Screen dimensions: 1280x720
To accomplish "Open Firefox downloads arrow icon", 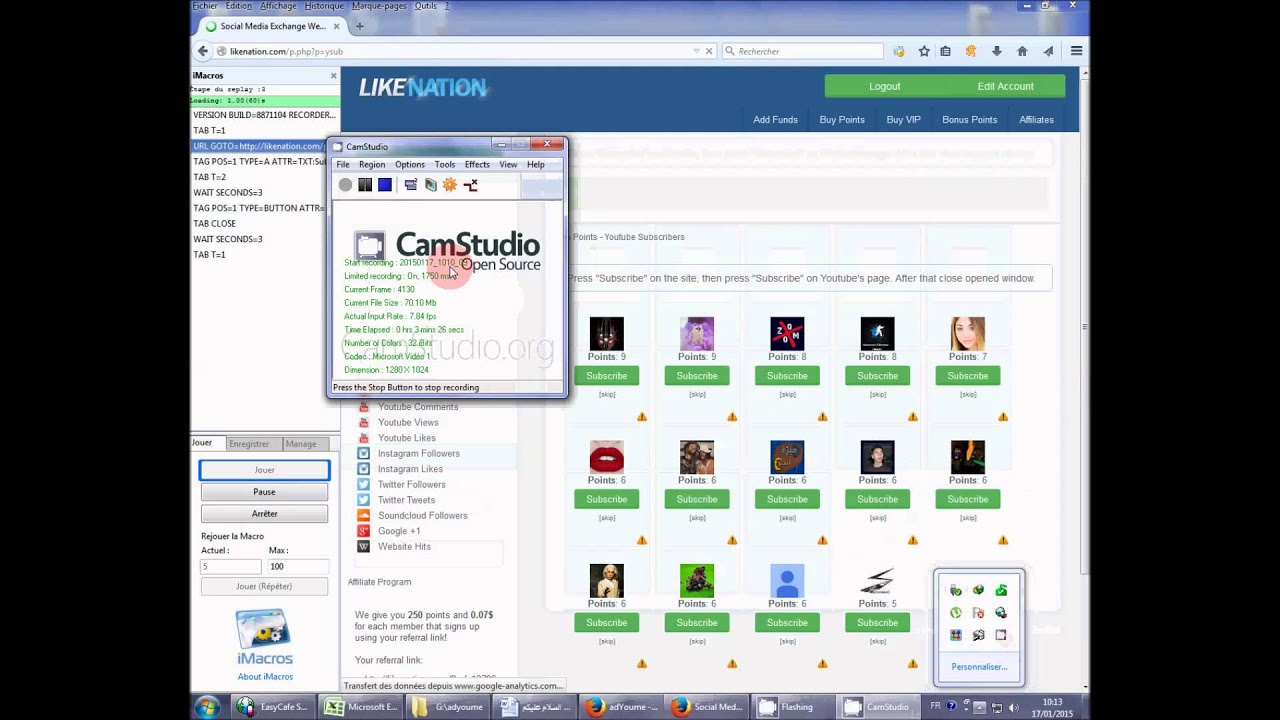I will (997, 51).
